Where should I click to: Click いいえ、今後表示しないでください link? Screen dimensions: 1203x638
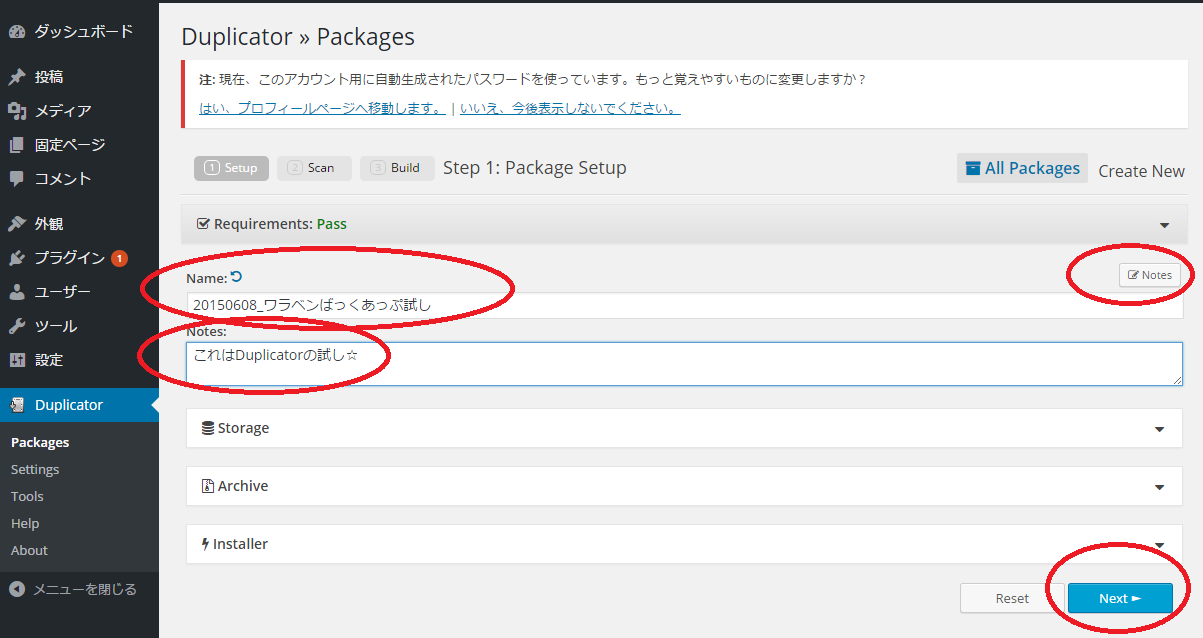(x=570, y=108)
